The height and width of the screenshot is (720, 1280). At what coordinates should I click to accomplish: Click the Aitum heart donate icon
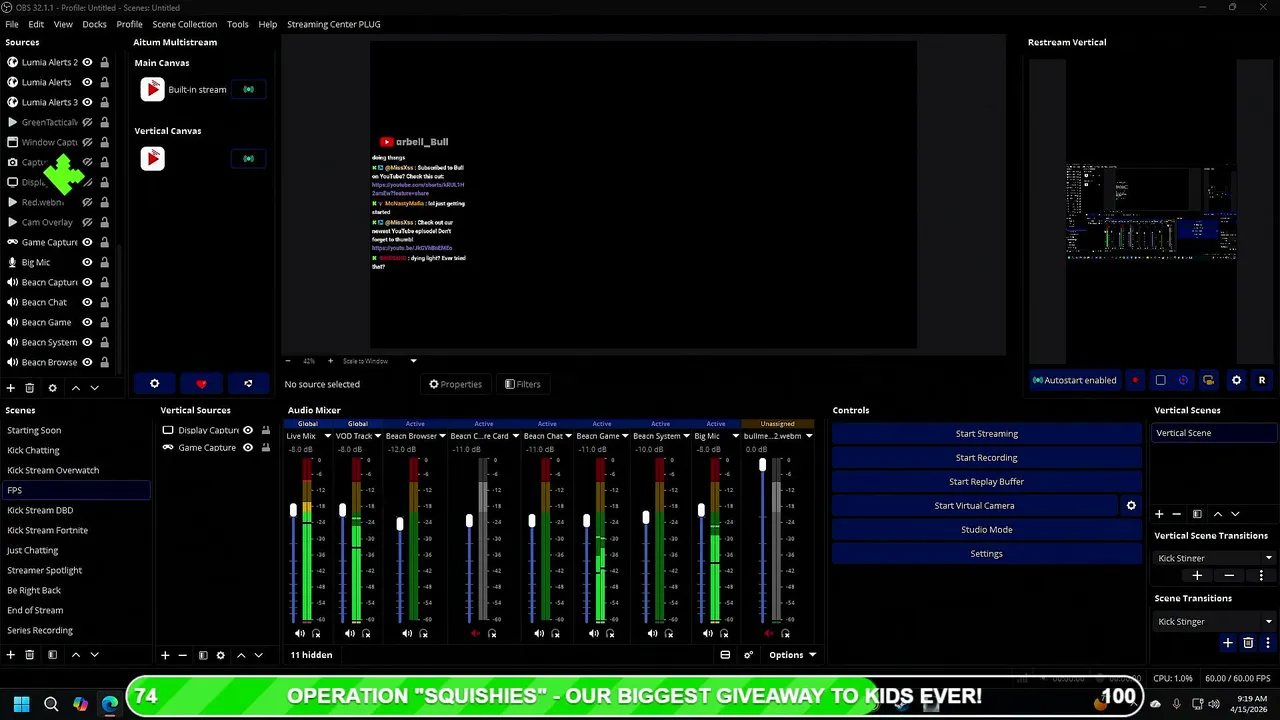tap(201, 384)
